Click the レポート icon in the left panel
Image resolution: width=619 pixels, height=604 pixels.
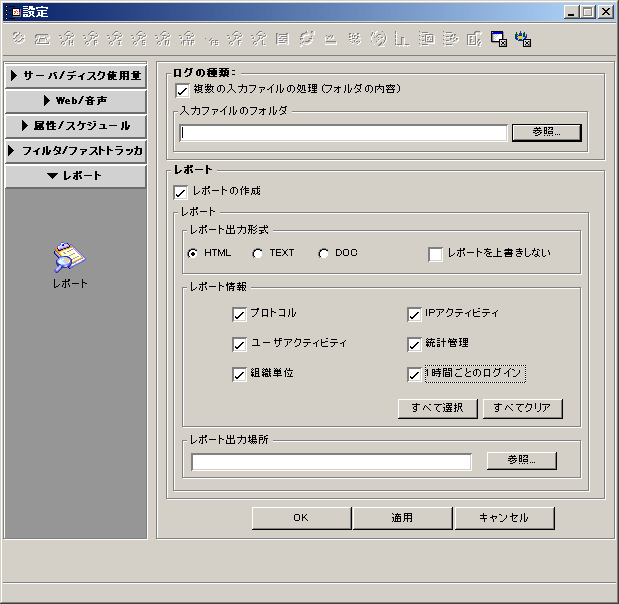(x=69, y=258)
